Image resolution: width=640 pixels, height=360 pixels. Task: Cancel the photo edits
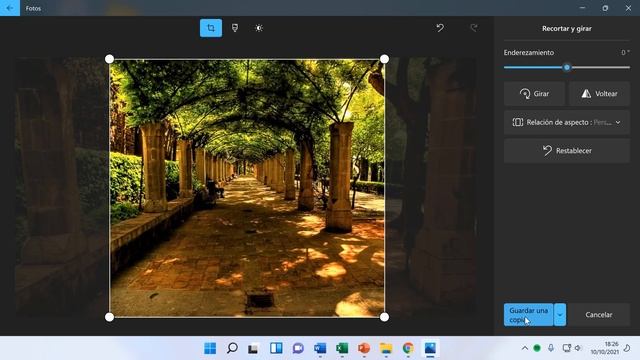click(x=599, y=315)
